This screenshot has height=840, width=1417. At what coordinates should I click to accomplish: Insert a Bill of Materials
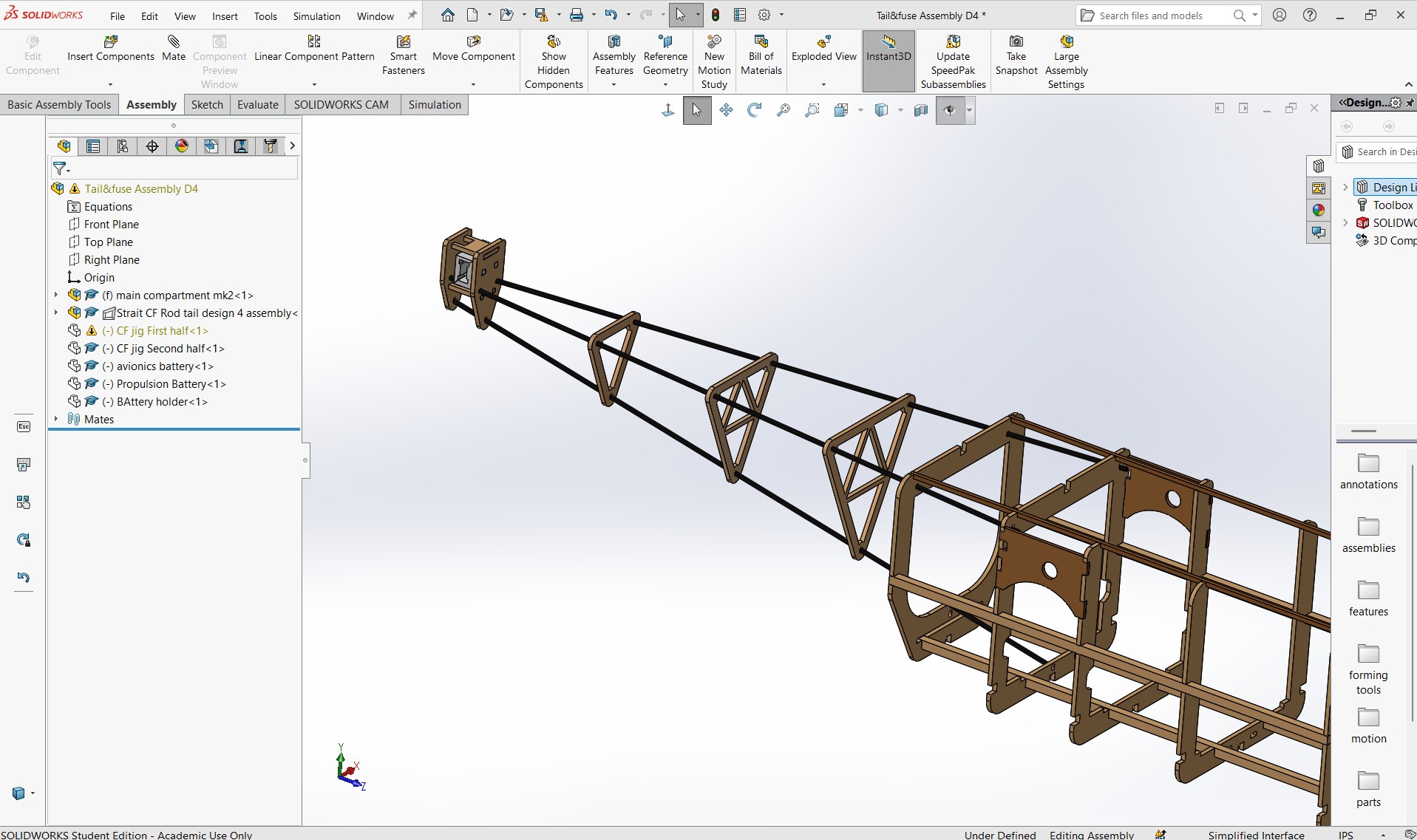[761, 55]
